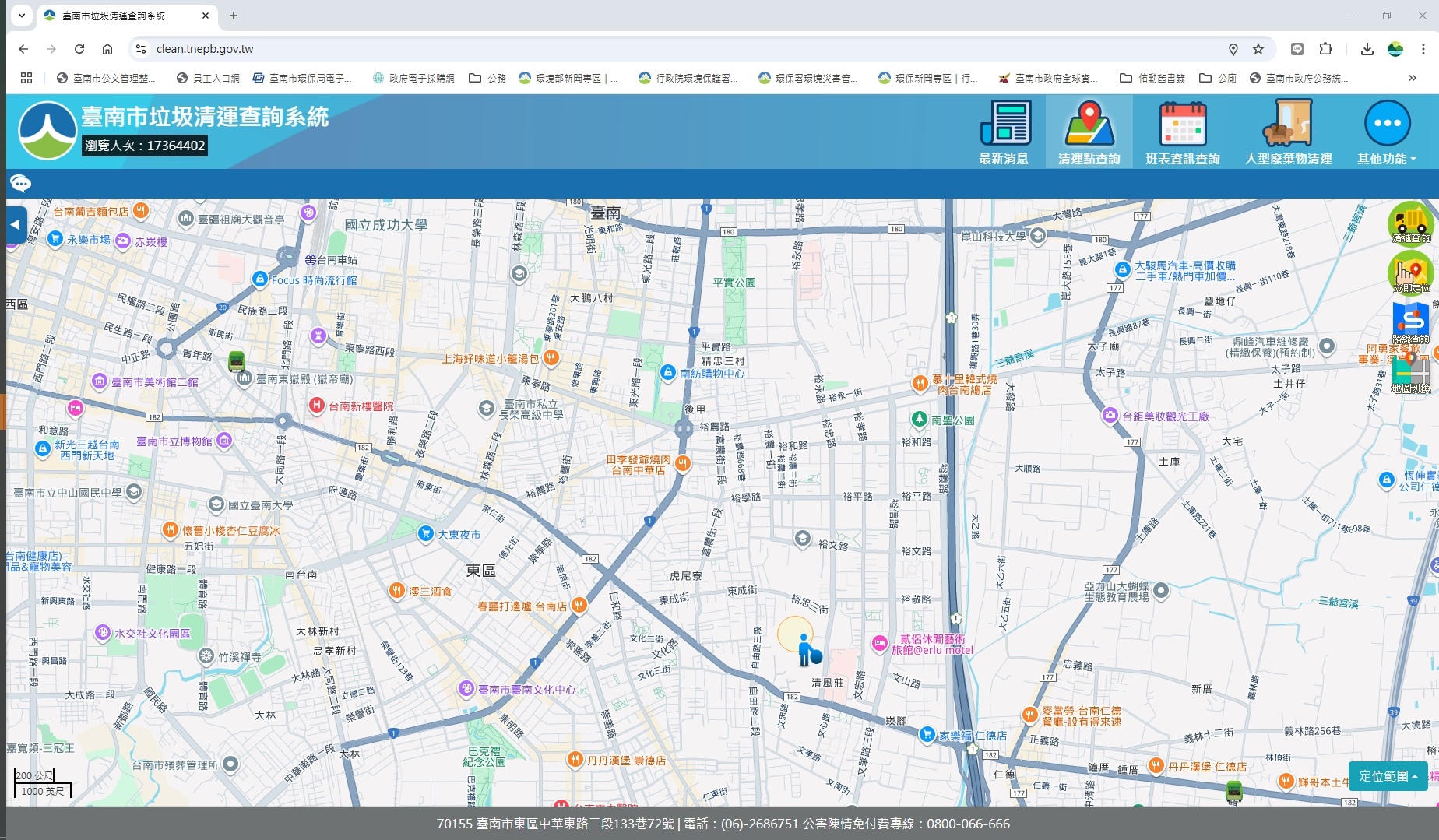Select the 清運點查詢 tab
Screen dimensions: 1439x840
(1089, 132)
